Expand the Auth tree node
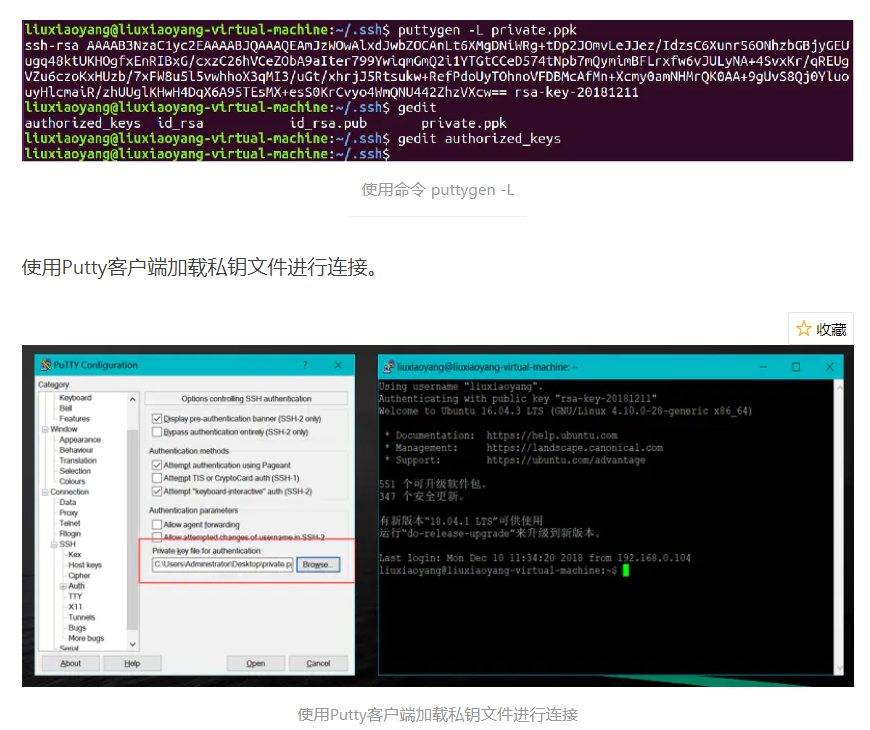Viewport: 870px width, 730px height. click(63, 586)
